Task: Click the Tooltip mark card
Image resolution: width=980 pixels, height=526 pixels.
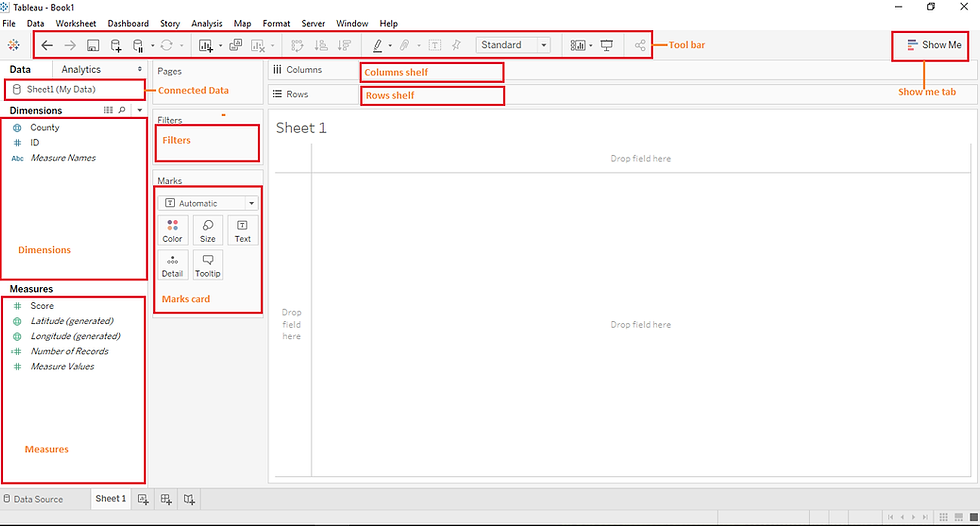Action: point(208,265)
